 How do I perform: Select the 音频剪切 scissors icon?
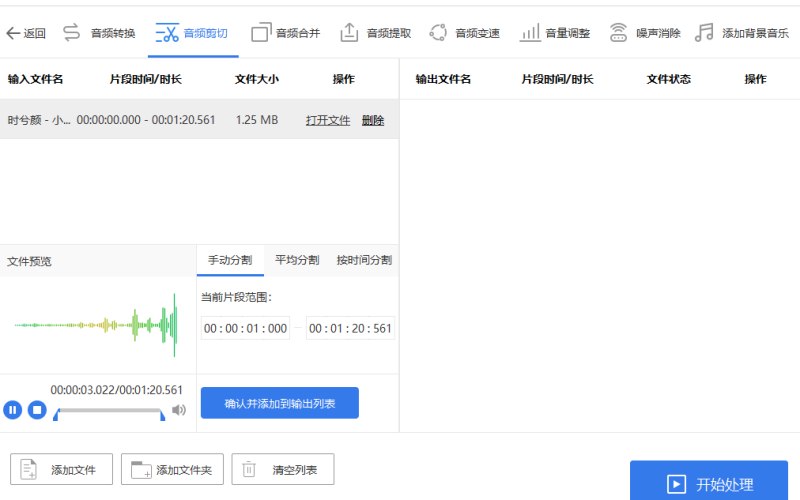point(167,33)
